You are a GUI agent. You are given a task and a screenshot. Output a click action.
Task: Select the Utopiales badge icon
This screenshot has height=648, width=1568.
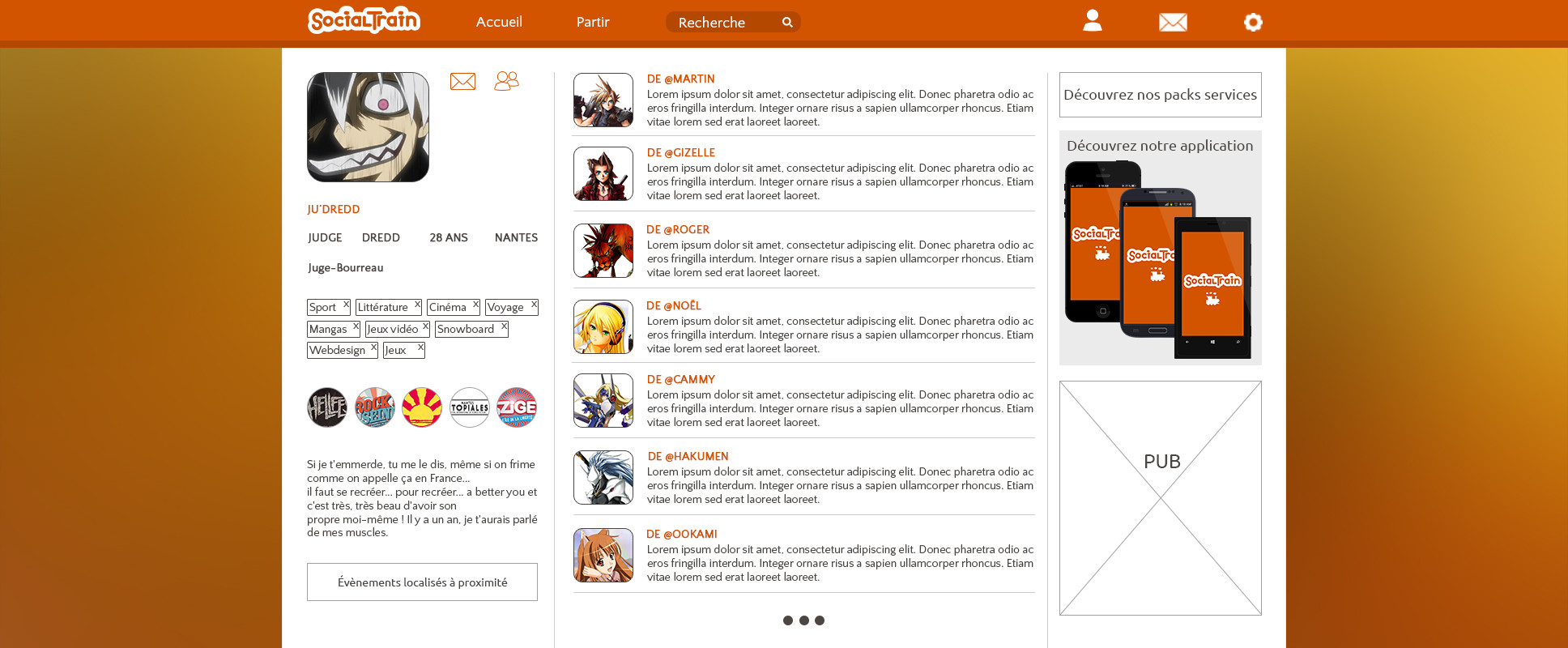(470, 407)
